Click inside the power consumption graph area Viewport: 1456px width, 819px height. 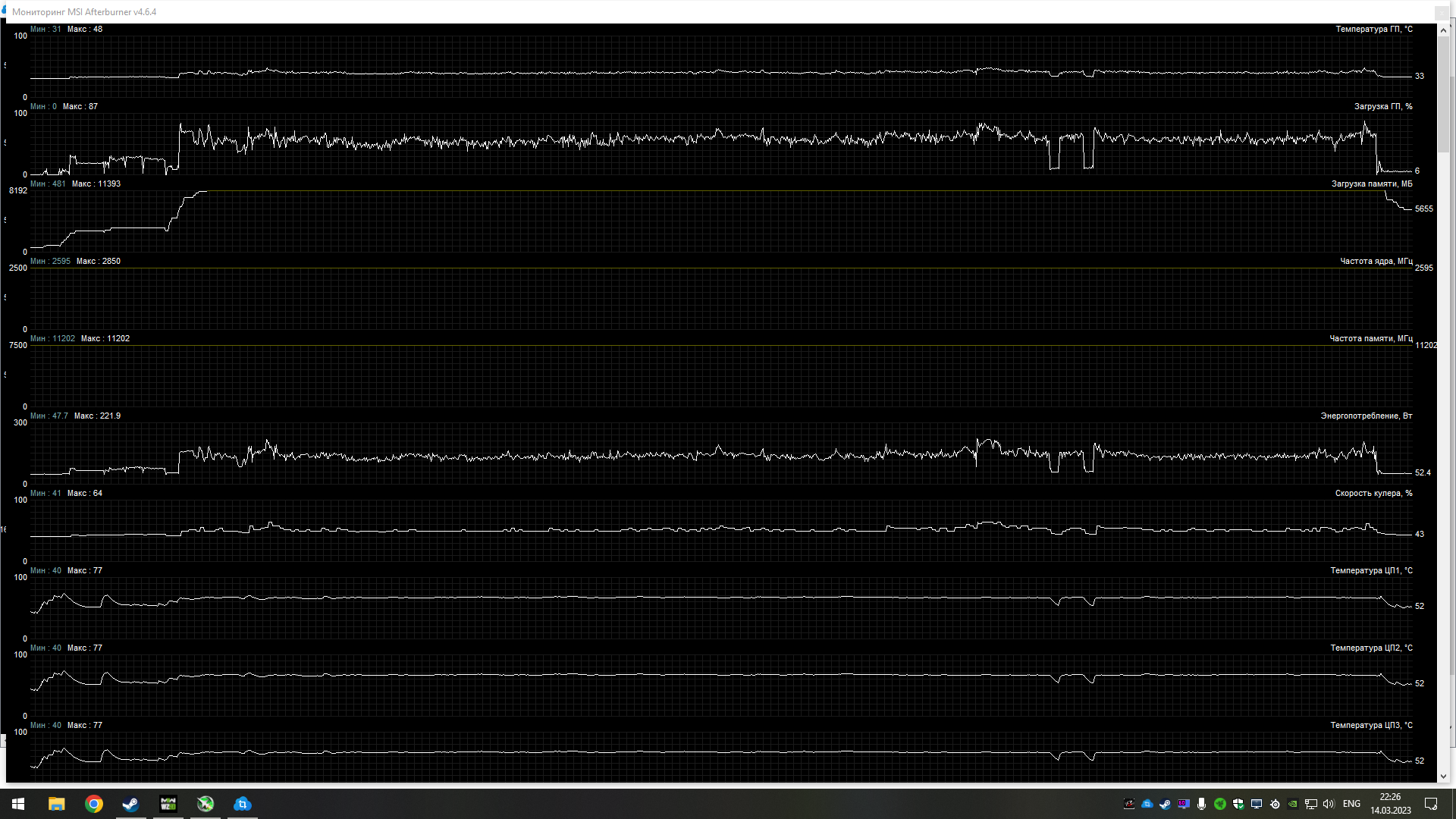(x=720, y=453)
